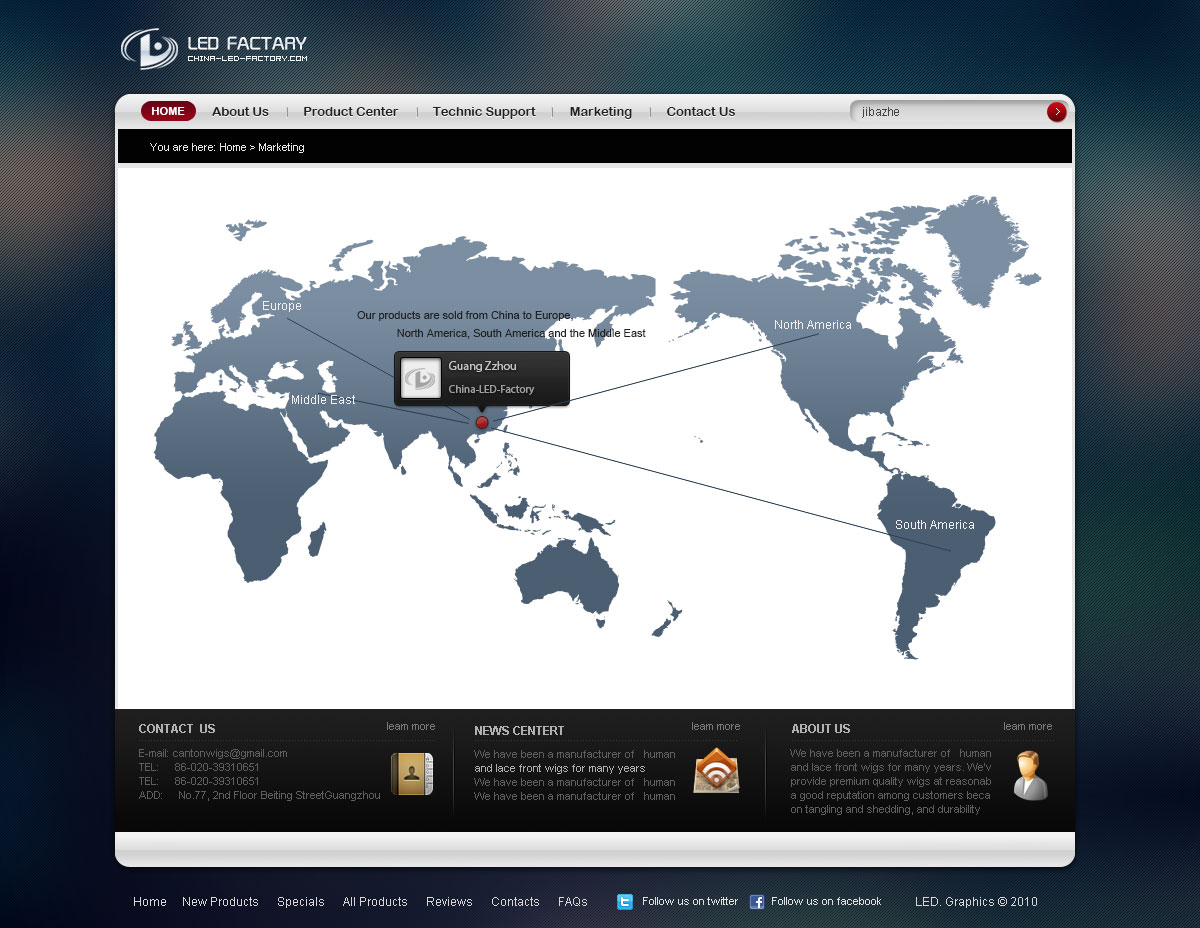Click the address book contact icon
This screenshot has width=1200, height=928.
412,774
